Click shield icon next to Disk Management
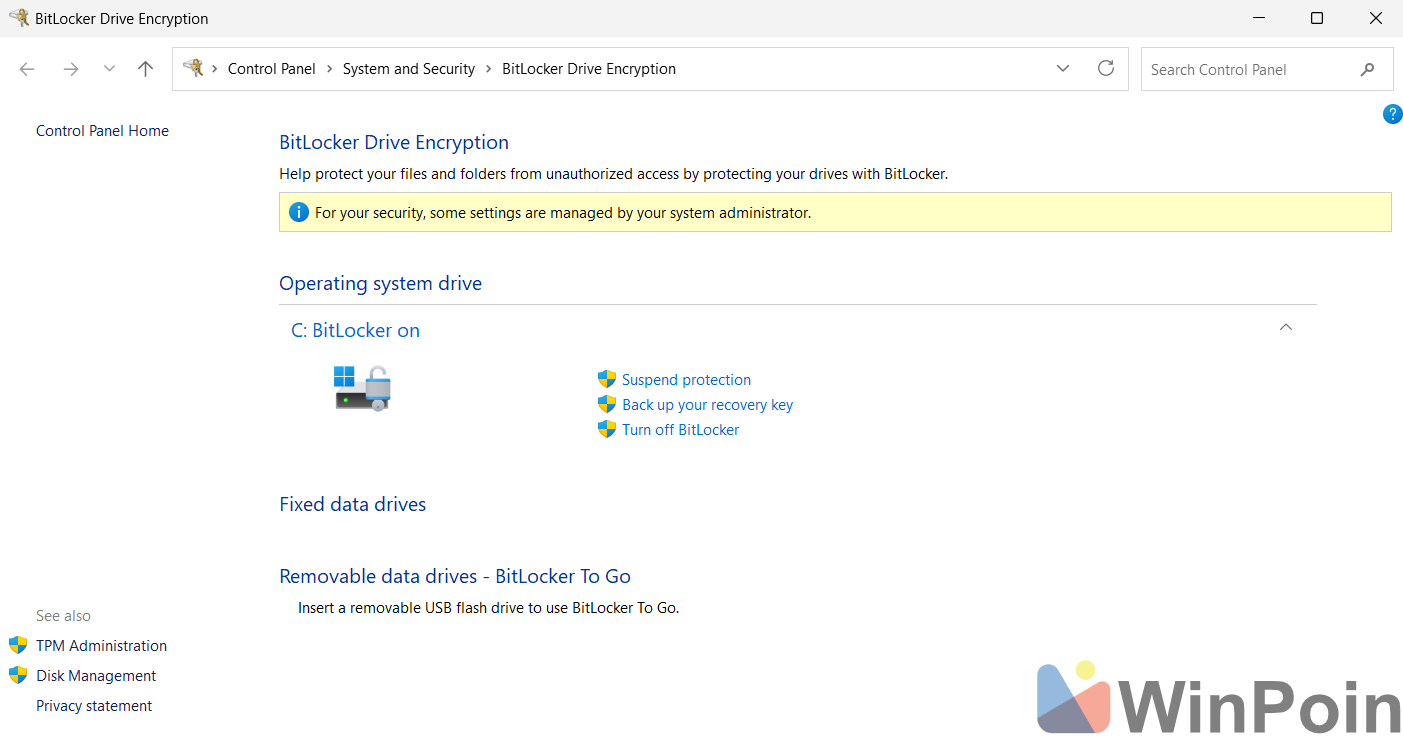The height and width of the screenshot is (737, 1403). click(x=18, y=675)
